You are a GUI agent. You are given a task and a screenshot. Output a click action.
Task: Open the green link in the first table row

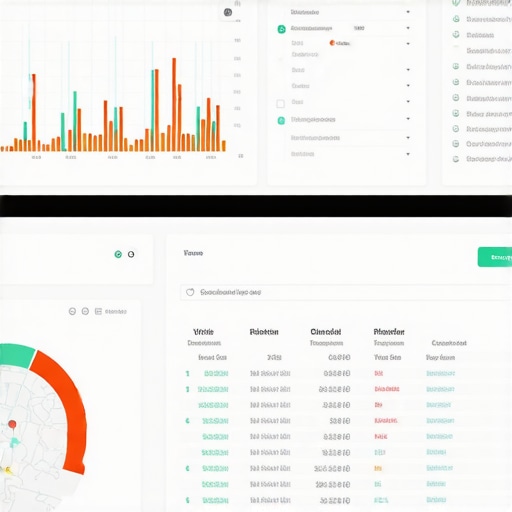coord(216,373)
